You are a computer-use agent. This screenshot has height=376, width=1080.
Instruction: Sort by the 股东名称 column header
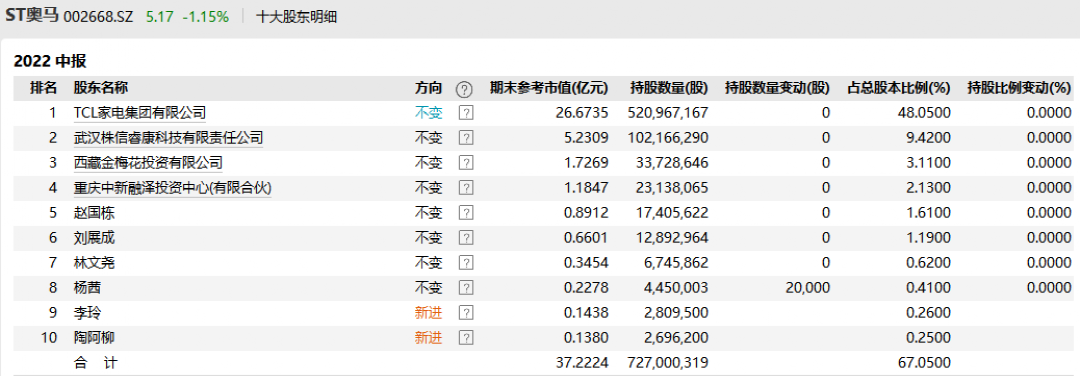101,88
